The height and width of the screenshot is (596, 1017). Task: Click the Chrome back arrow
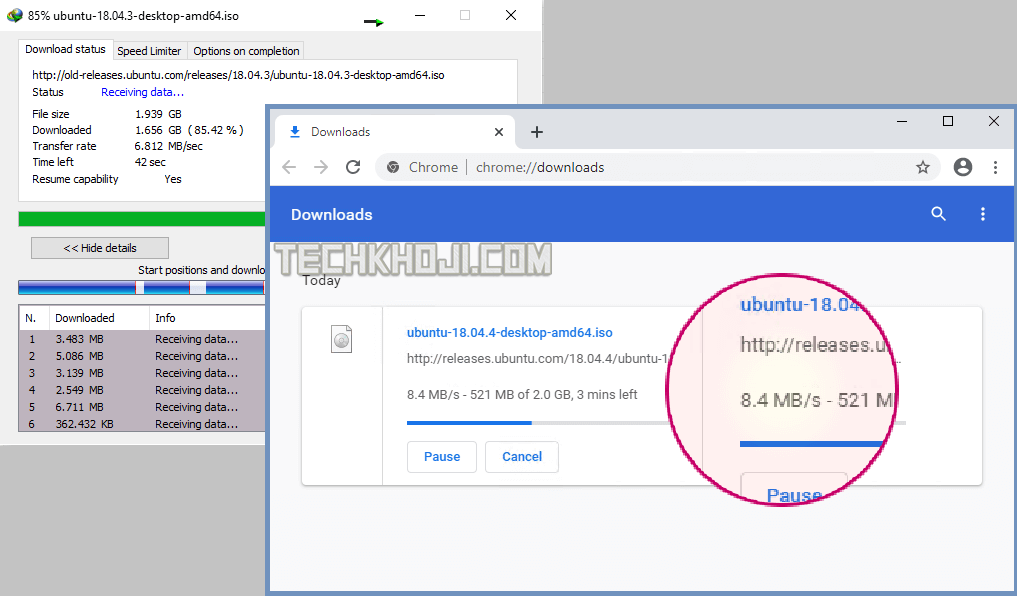(x=289, y=167)
